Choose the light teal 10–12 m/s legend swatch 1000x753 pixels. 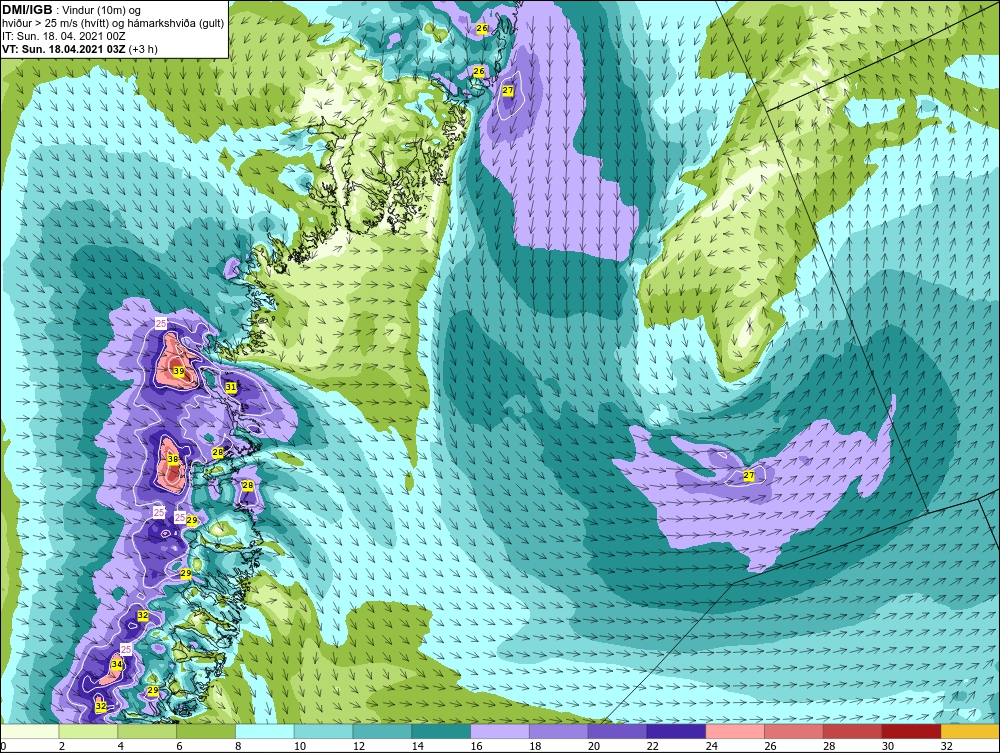tap(324, 731)
